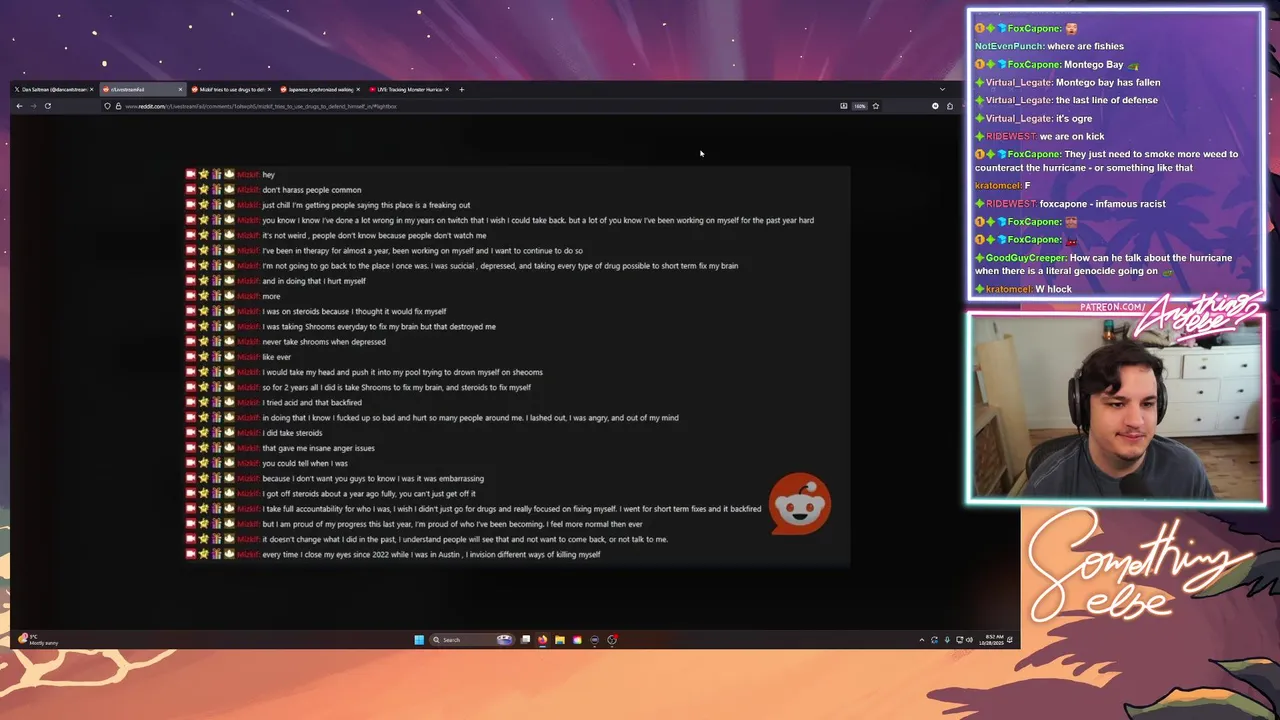The image size is (1280, 720).
Task: Click the chat line 'never take shrooms when depressed'
Action: click(x=323, y=342)
